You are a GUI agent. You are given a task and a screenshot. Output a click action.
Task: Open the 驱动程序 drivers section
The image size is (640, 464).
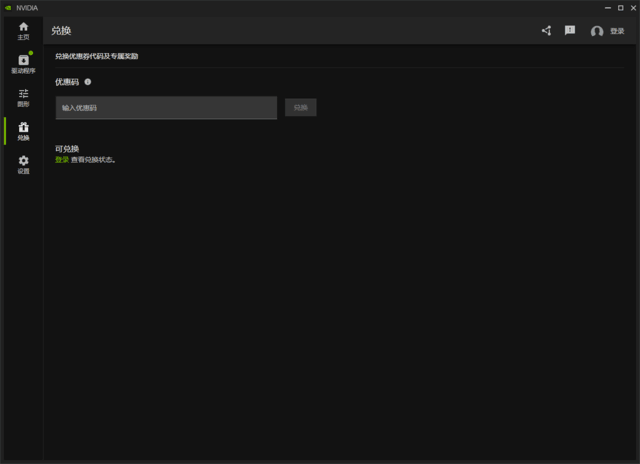[23, 64]
